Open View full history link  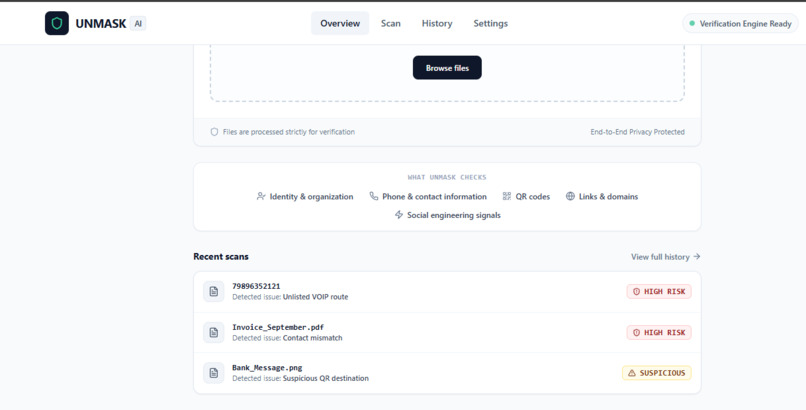[x=666, y=256]
